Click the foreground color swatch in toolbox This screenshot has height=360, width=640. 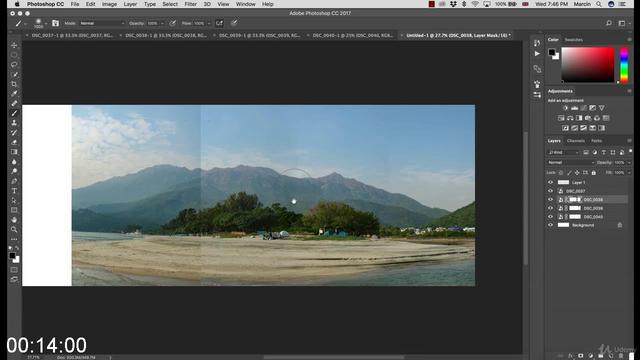(12, 256)
